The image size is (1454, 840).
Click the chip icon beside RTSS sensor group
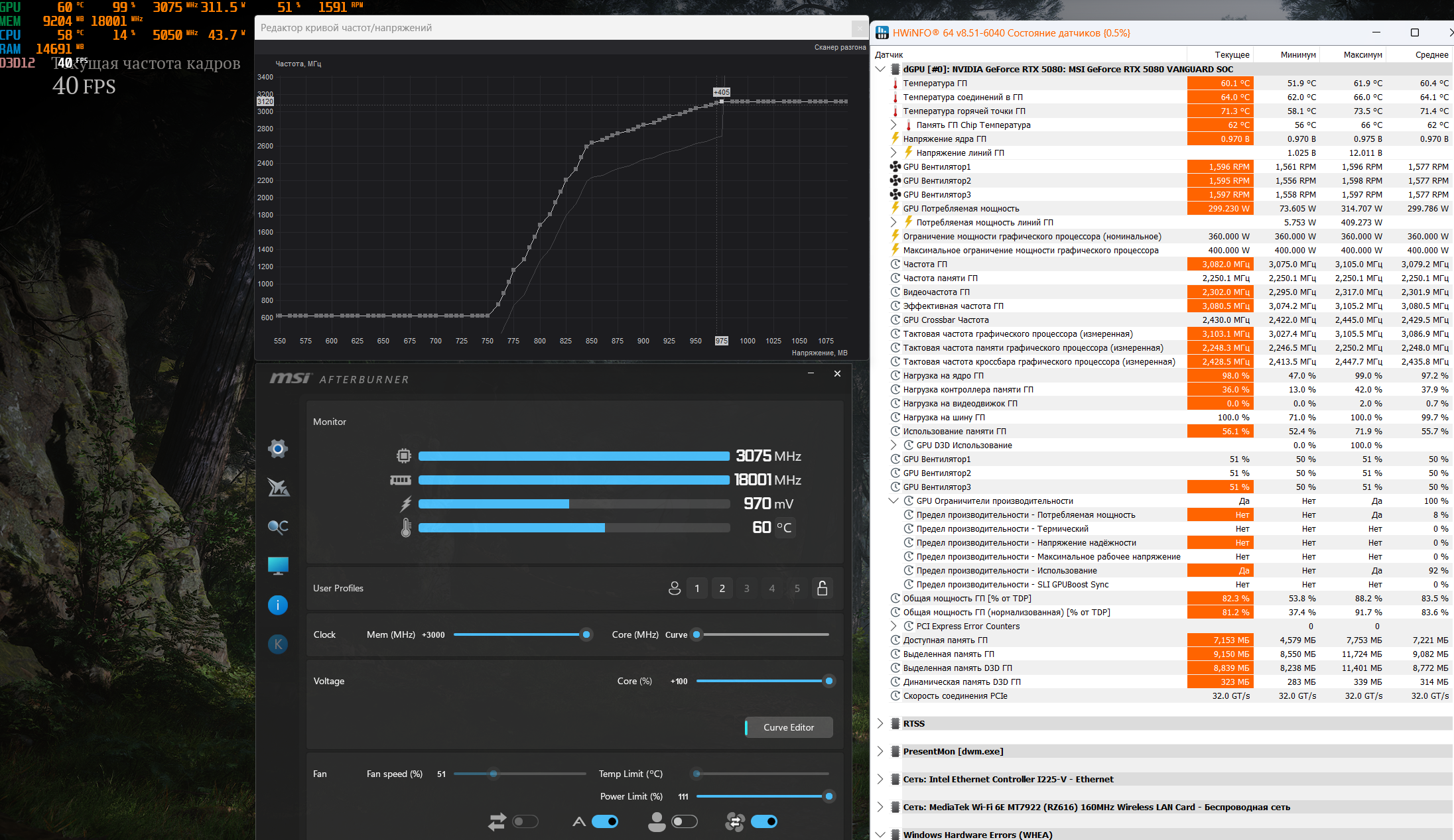pos(895,723)
